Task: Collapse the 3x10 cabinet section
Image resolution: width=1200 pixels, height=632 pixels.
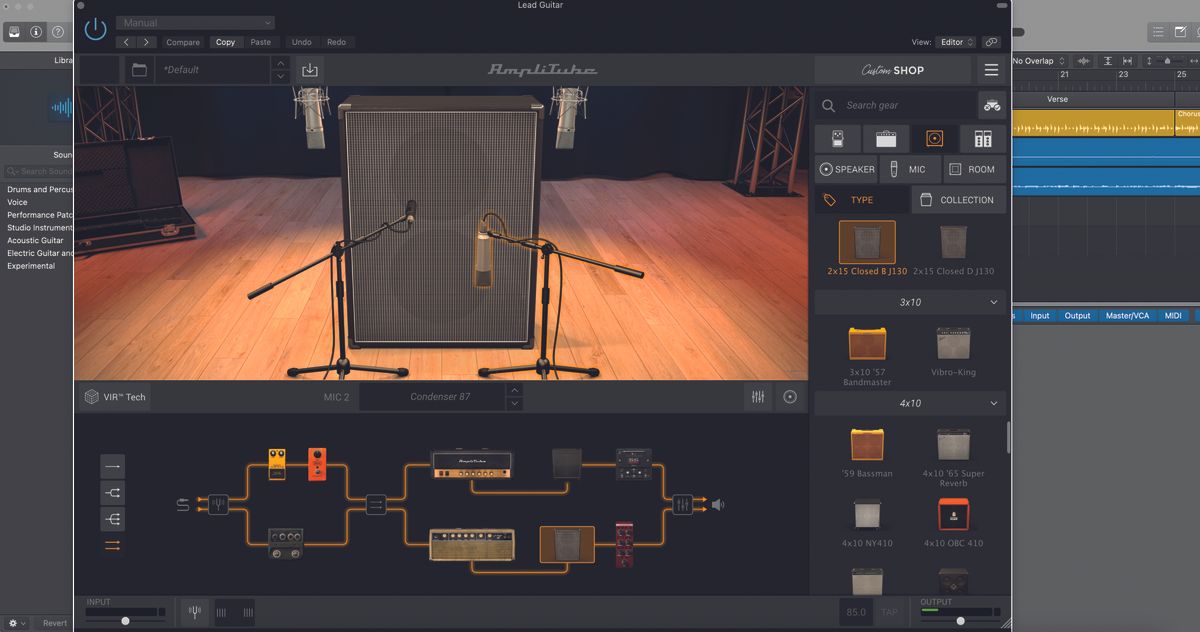Action: [x=909, y=301]
